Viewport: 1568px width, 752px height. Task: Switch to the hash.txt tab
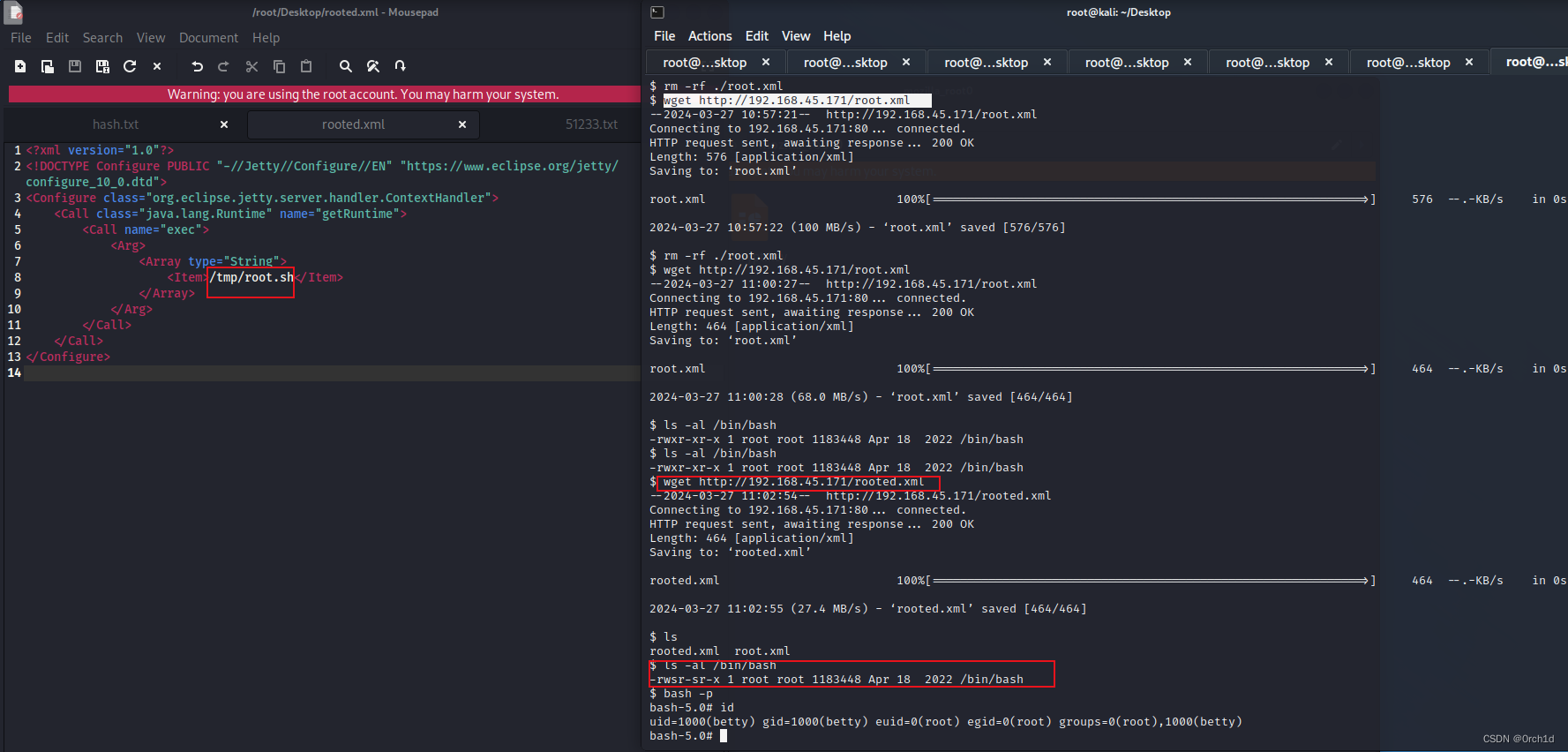click(116, 124)
